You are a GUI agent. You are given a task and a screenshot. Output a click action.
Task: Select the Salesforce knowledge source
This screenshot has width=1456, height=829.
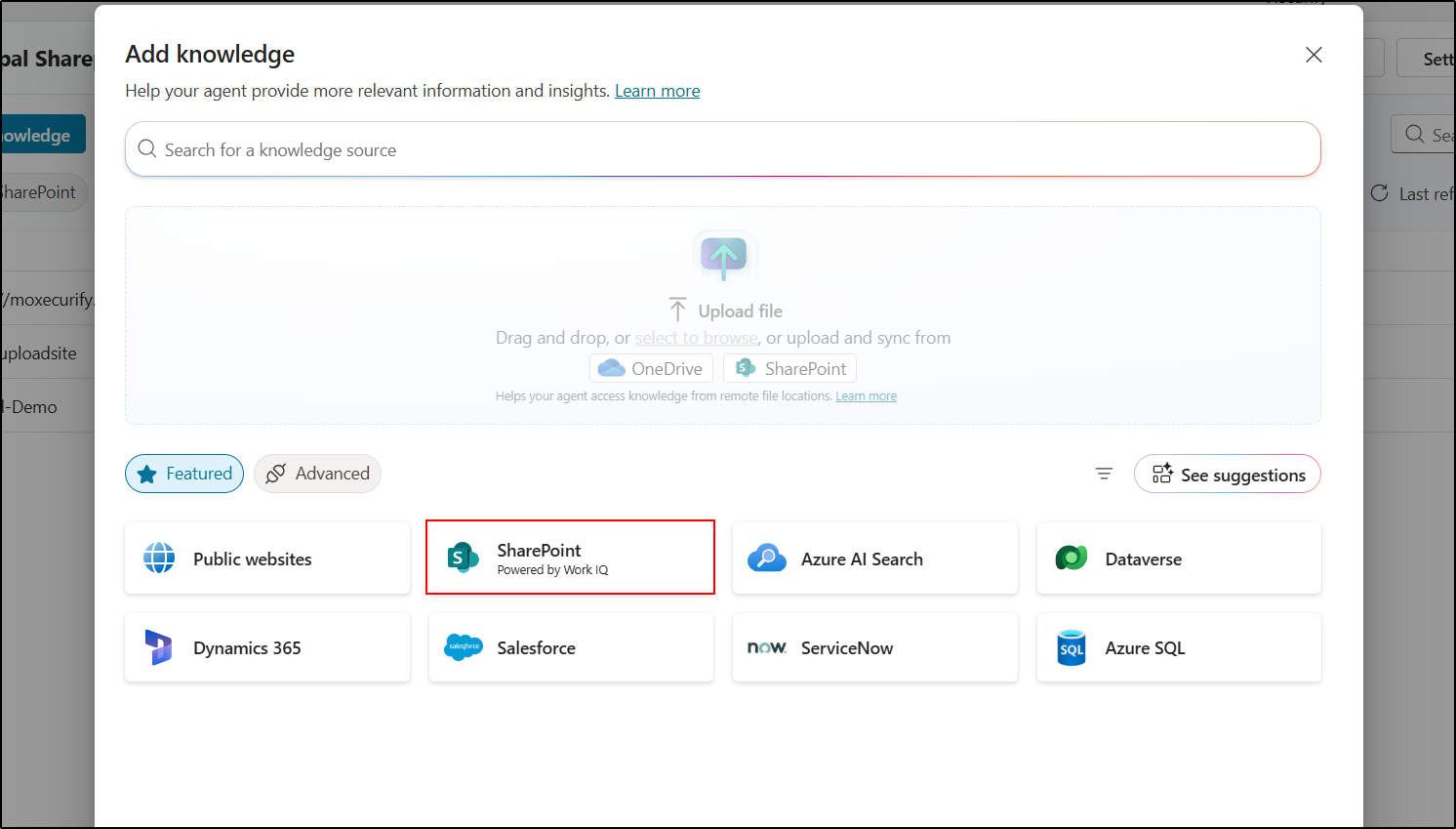pyautogui.click(x=571, y=647)
